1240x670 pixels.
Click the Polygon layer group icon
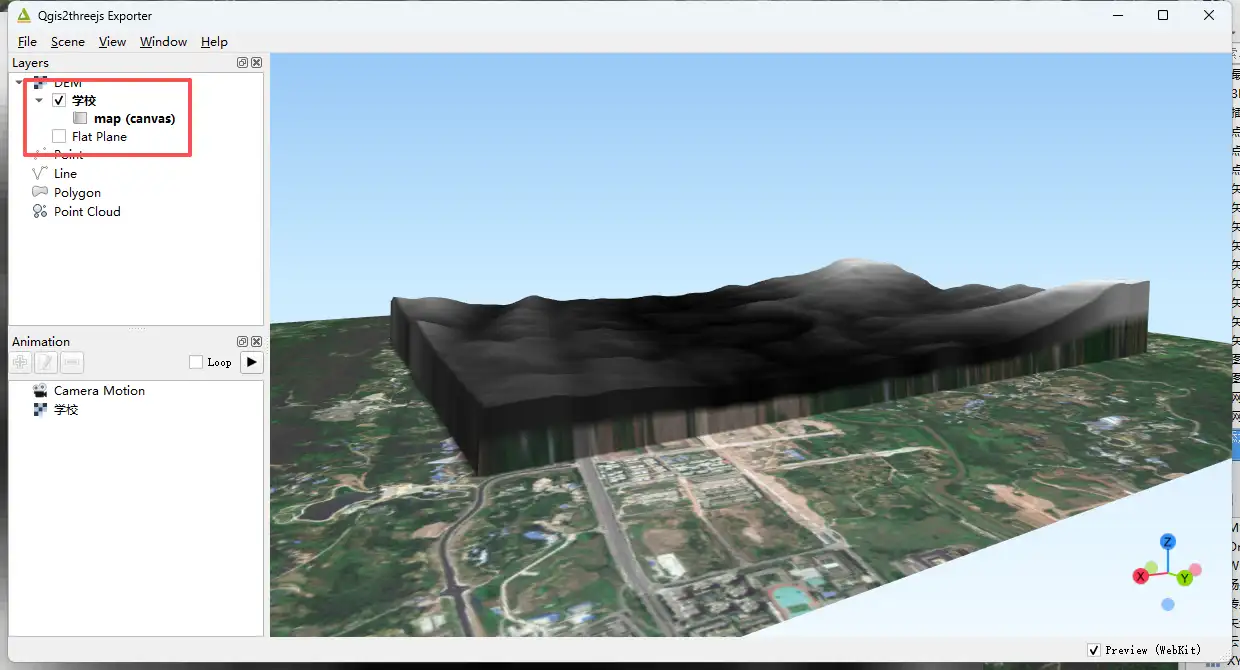click(x=40, y=192)
